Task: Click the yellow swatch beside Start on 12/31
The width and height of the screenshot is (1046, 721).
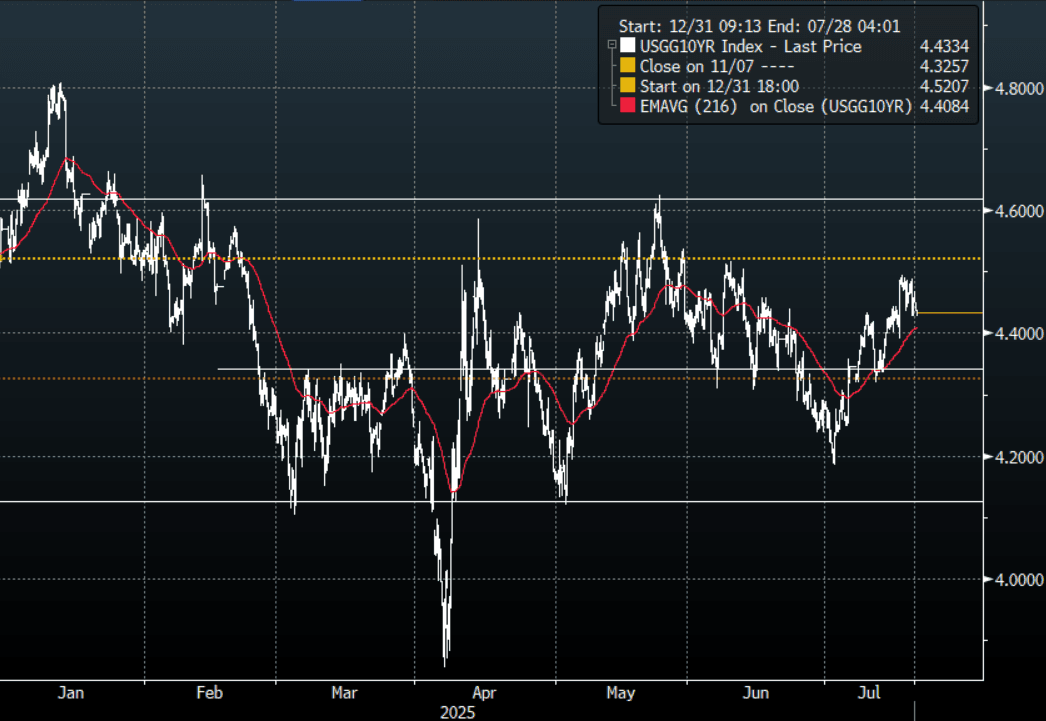Action: coord(627,86)
